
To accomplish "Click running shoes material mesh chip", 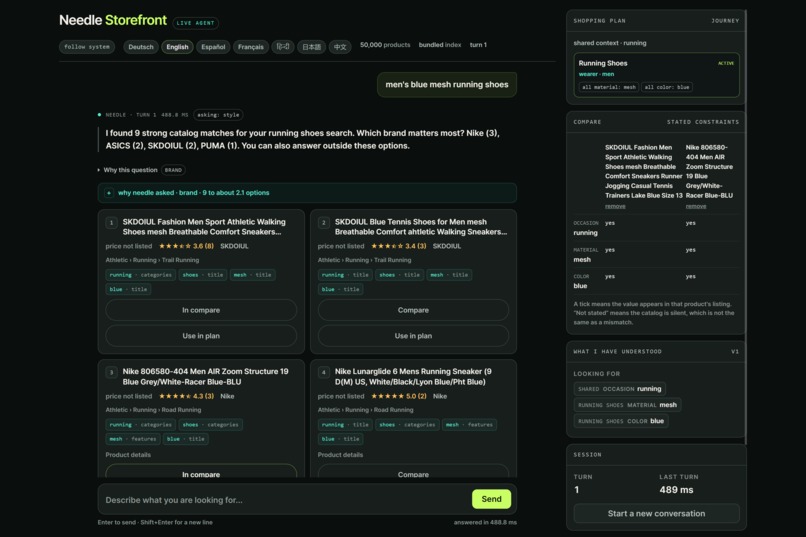I will click(627, 405).
